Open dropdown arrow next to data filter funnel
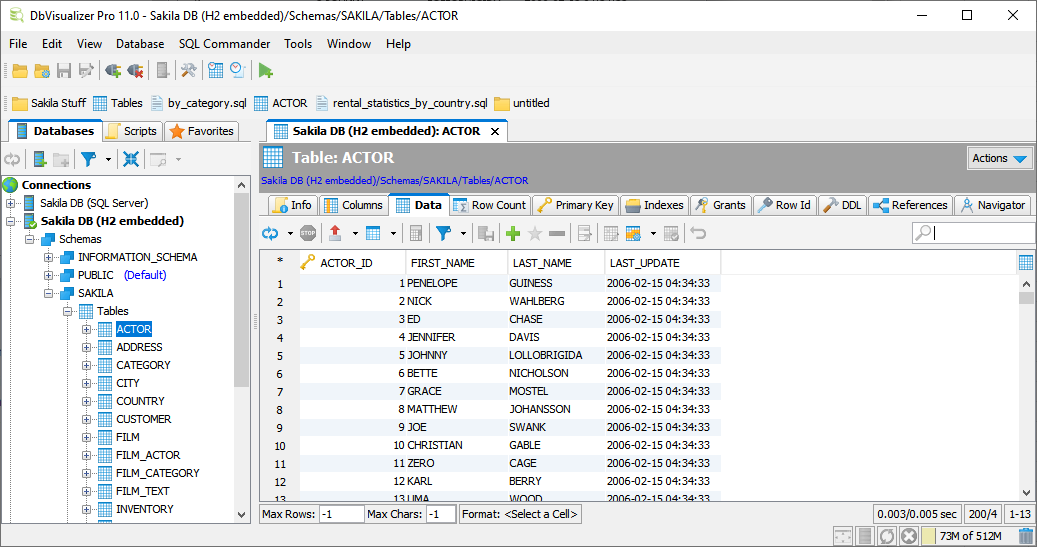This screenshot has width=1037, height=547. [463, 233]
